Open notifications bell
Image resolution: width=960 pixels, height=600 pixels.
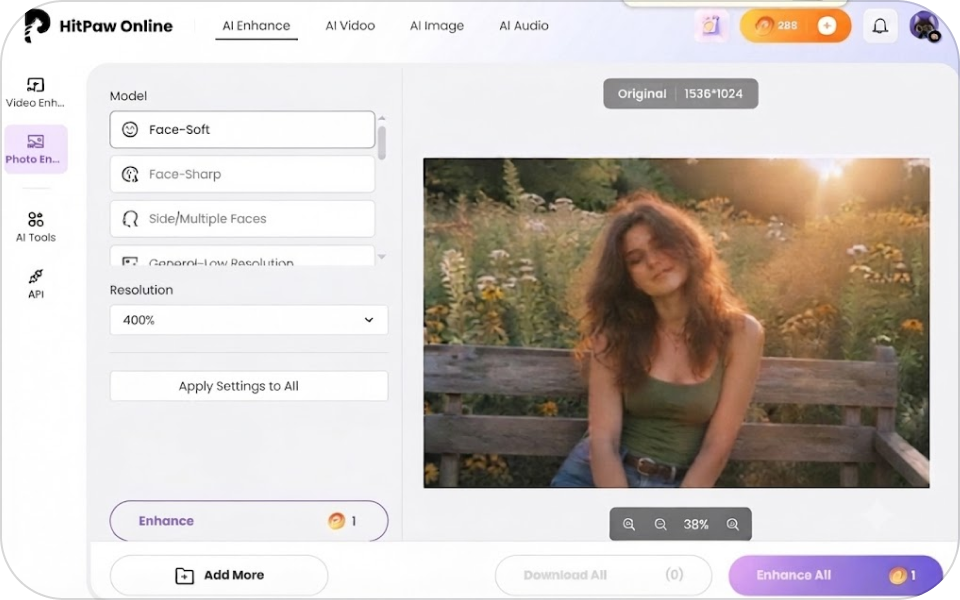(x=880, y=26)
